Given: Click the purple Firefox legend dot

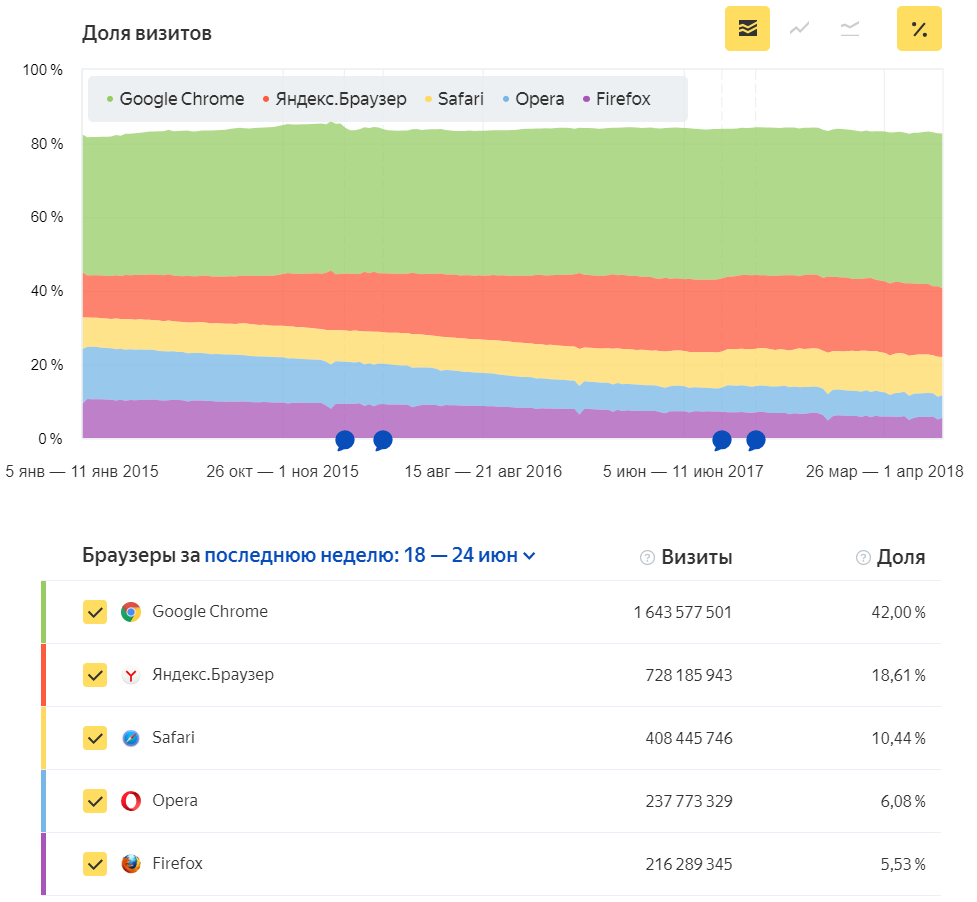Looking at the screenshot, I should coord(586,99).
